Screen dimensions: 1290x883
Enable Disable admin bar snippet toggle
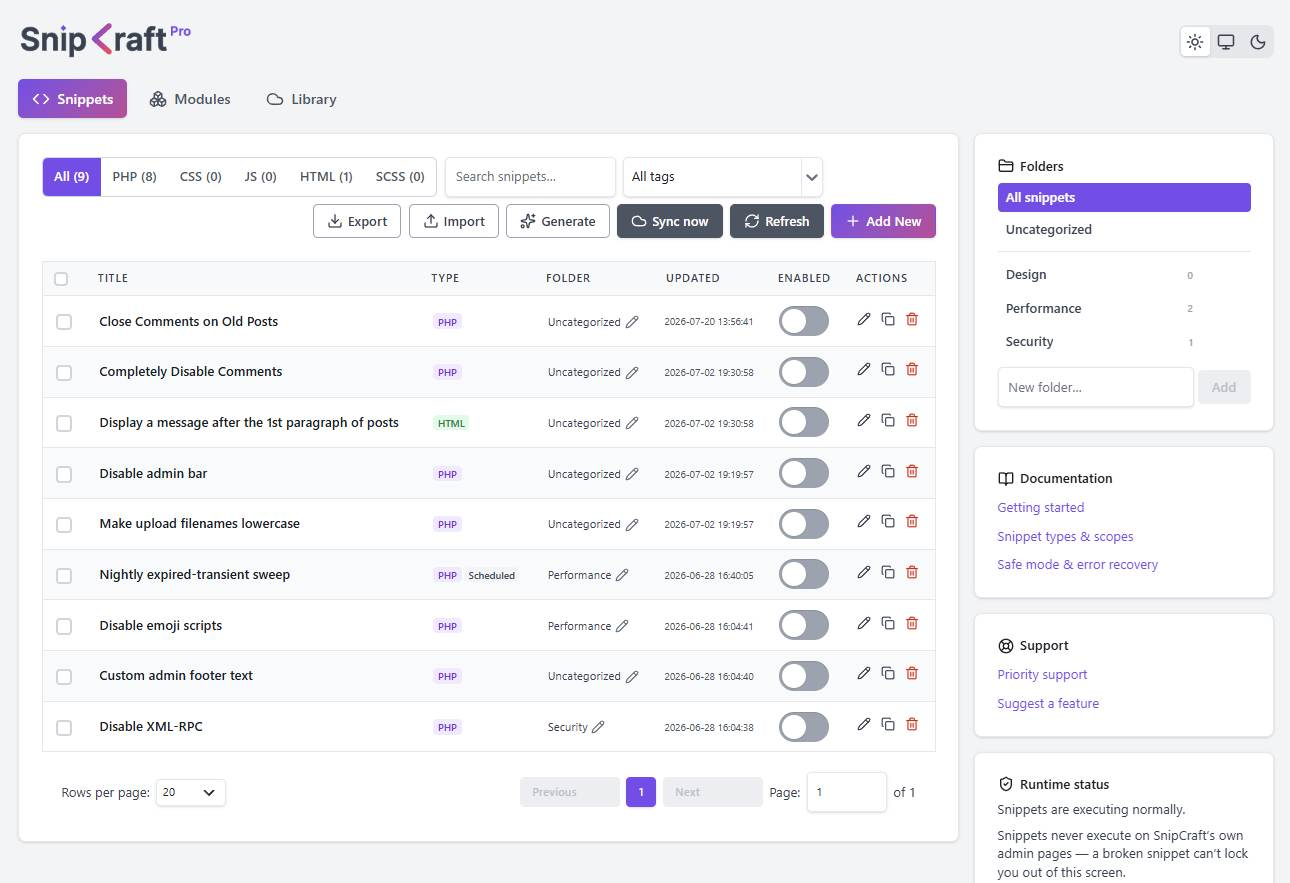(804, 473)
